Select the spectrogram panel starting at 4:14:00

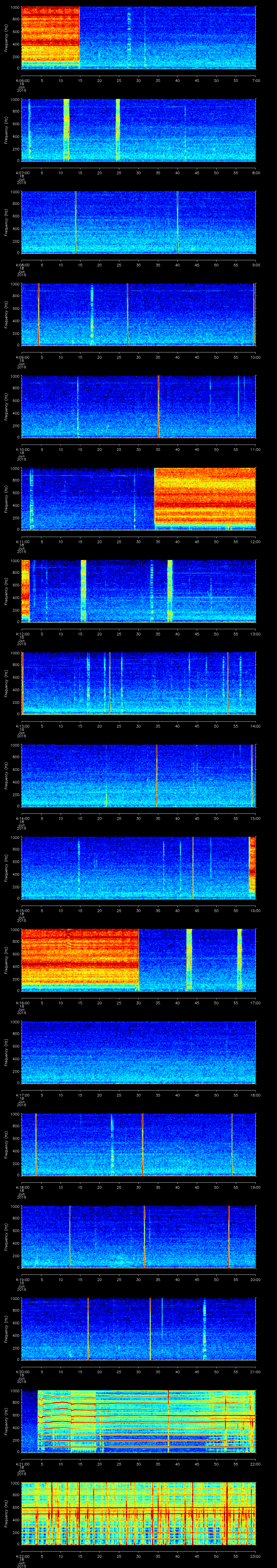click(139, 777)
